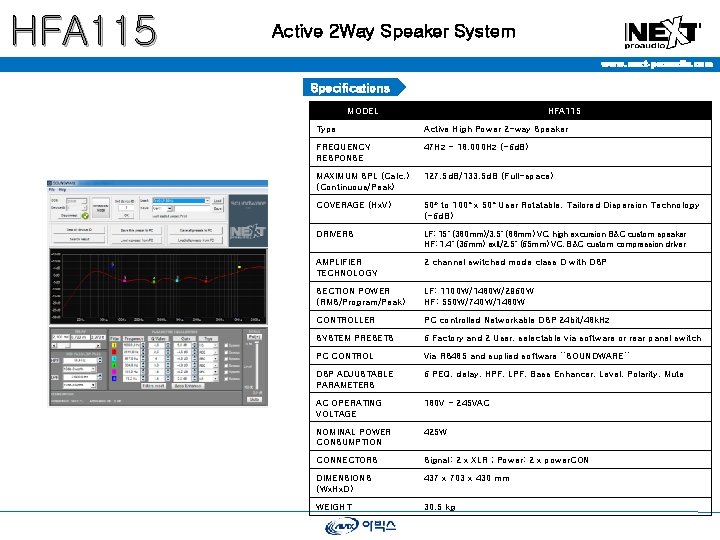Click the Specifications heading tab
Image resolution: width=720 pixels, height=540 pixels.
[354, 87]
